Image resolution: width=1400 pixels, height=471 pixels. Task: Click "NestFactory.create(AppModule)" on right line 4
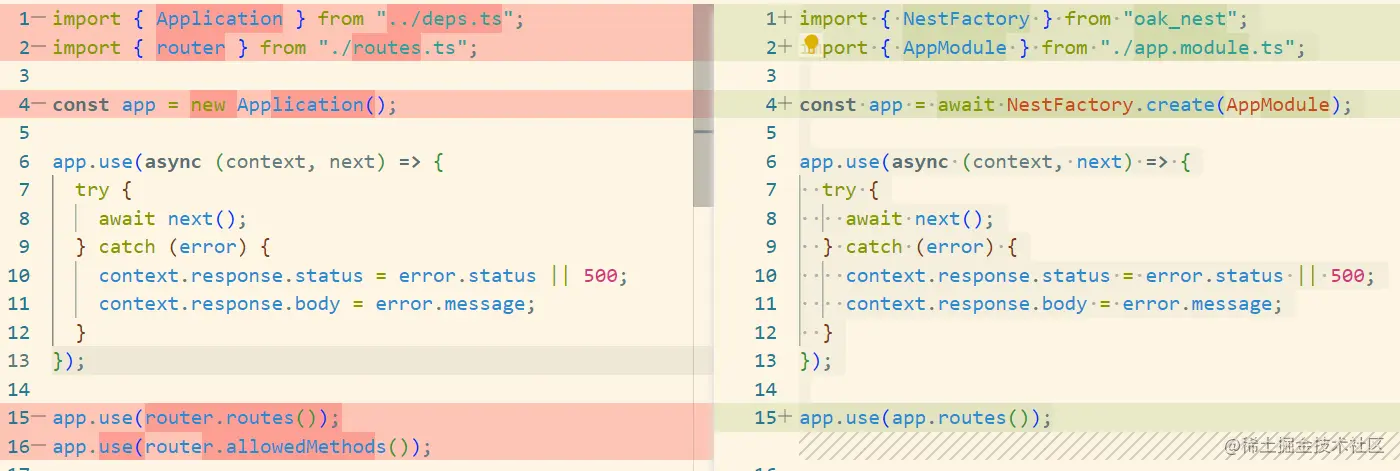pyautogui.click(x=1174, y=104)
